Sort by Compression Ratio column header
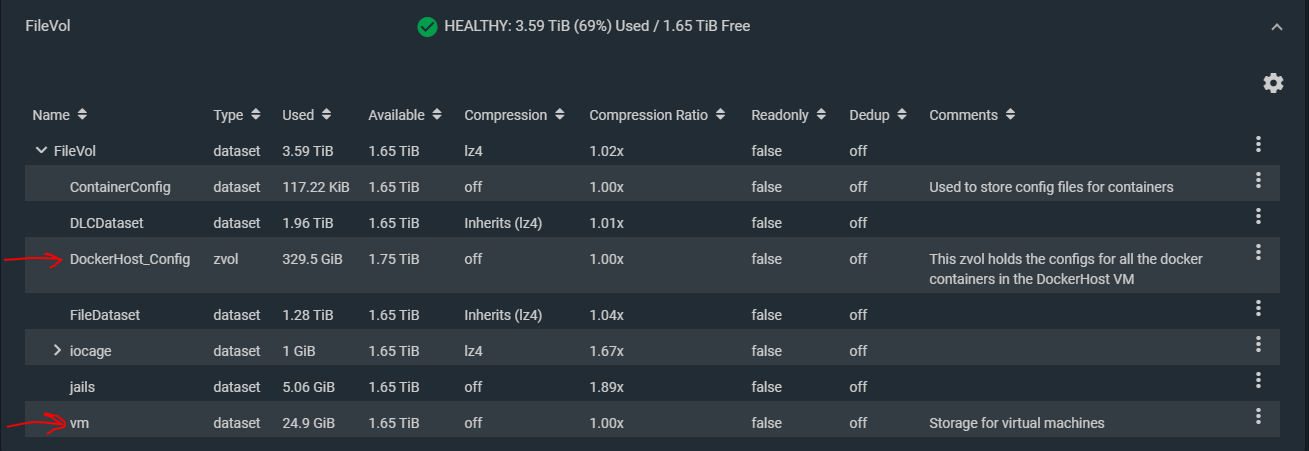The width and height of the screenshot is (1309, 451). point(657,115)
